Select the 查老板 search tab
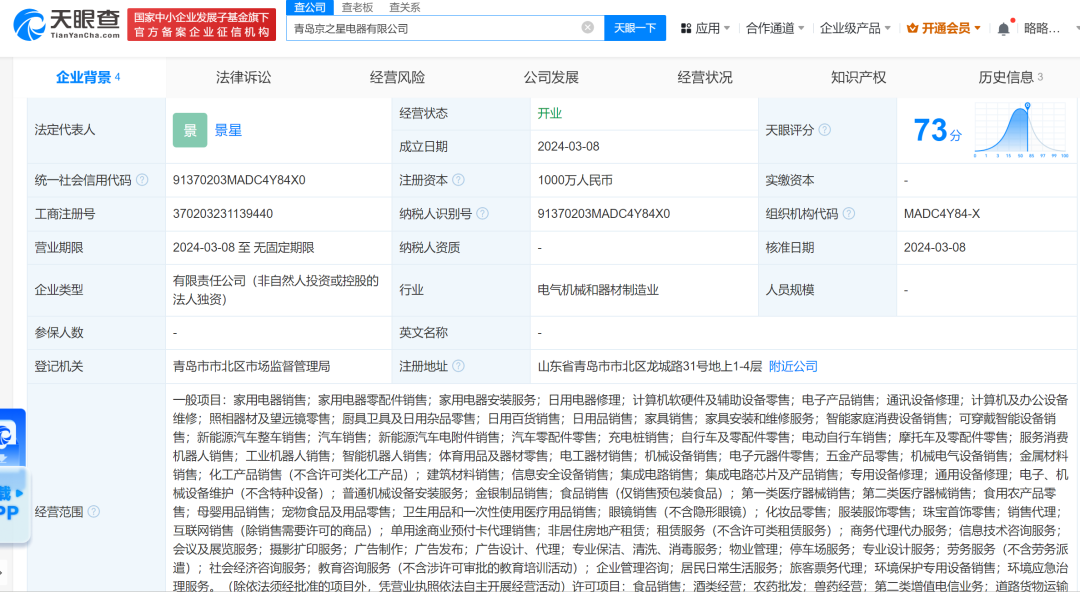 pos(358,7)
